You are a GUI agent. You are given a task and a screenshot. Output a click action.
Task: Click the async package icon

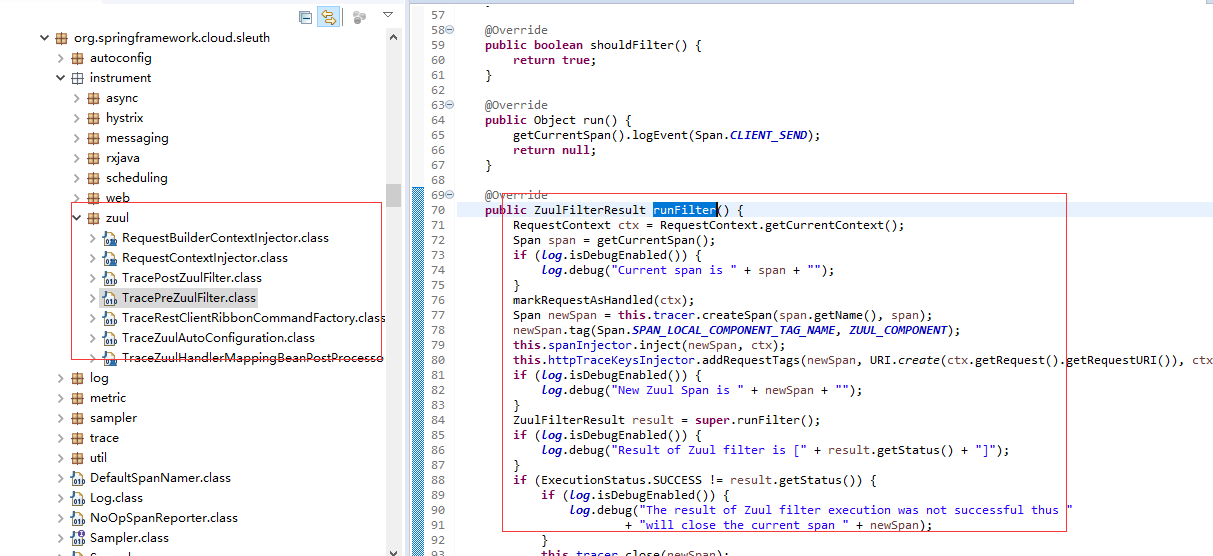tap(92, 98)
